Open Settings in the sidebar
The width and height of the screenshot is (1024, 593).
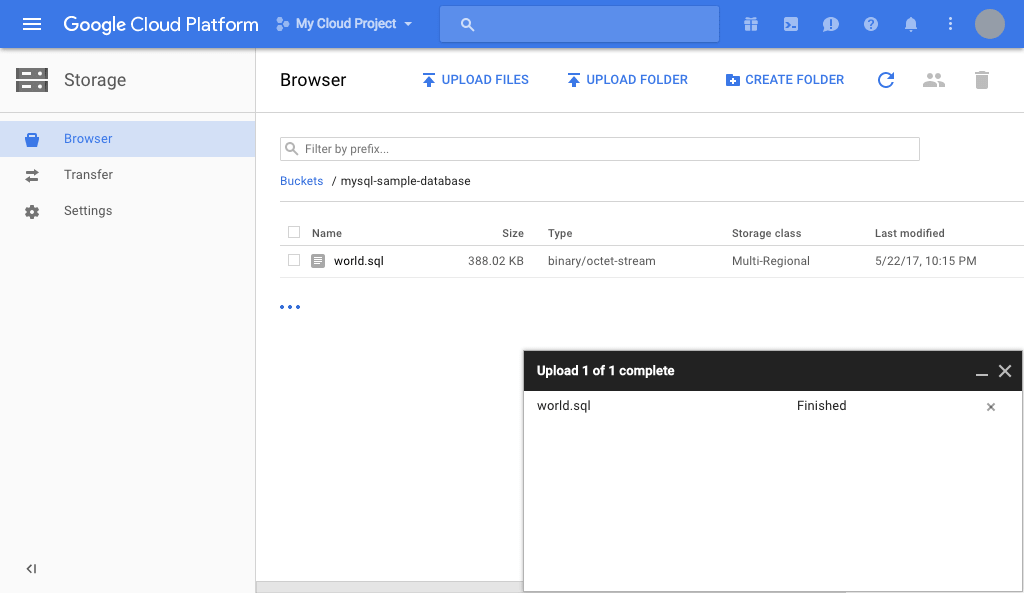click(x=127, y=210)
